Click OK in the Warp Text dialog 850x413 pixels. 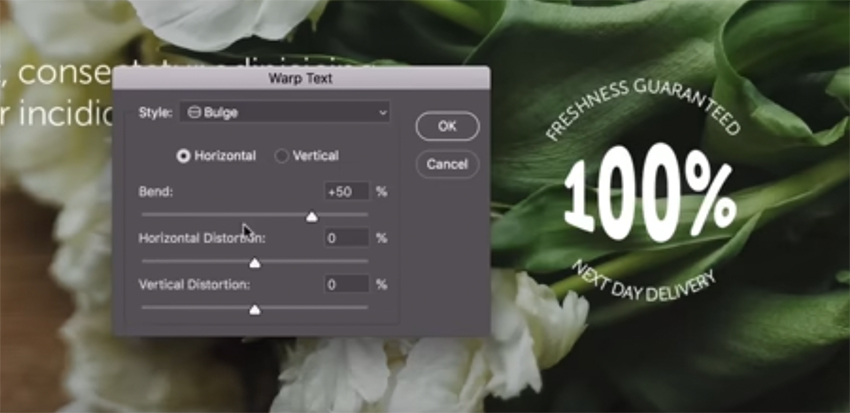click(447, 126)
